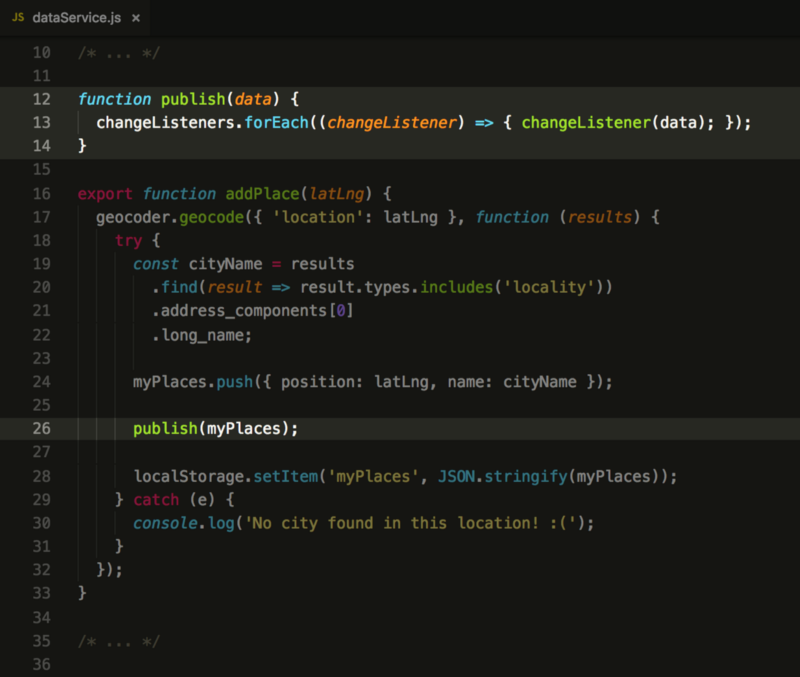The width and height of the screenshot is (800, 677).
Task: Click 'push' on line 24
Action: point(234,382)
